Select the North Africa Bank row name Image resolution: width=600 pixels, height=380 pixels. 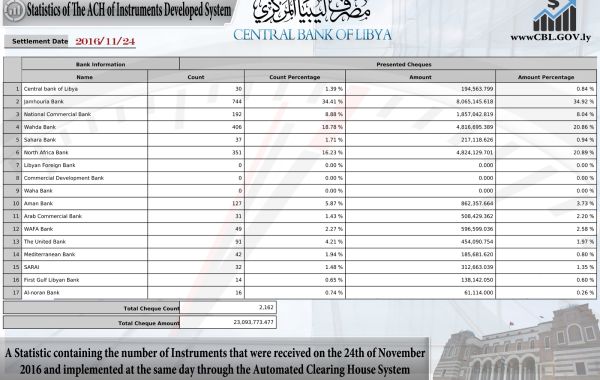(x=46, y=152)
